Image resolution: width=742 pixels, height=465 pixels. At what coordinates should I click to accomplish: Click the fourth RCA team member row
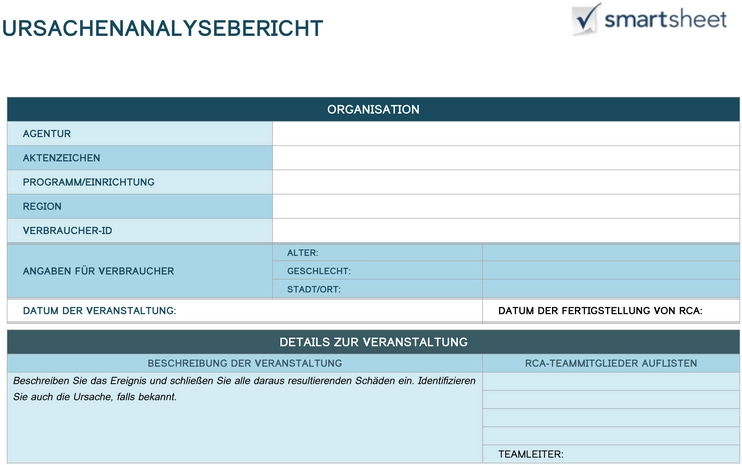(x=611, y=436)
